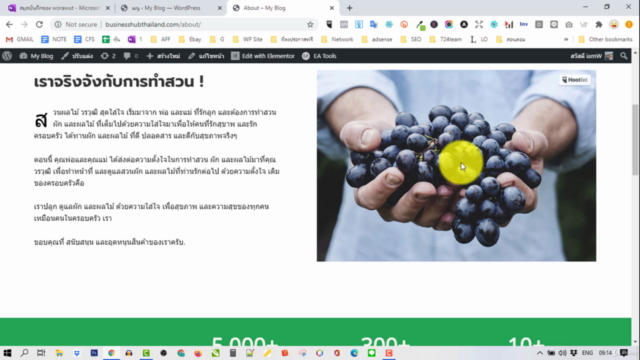
Task: Open Task View on the taskbar
Action: 41,353
